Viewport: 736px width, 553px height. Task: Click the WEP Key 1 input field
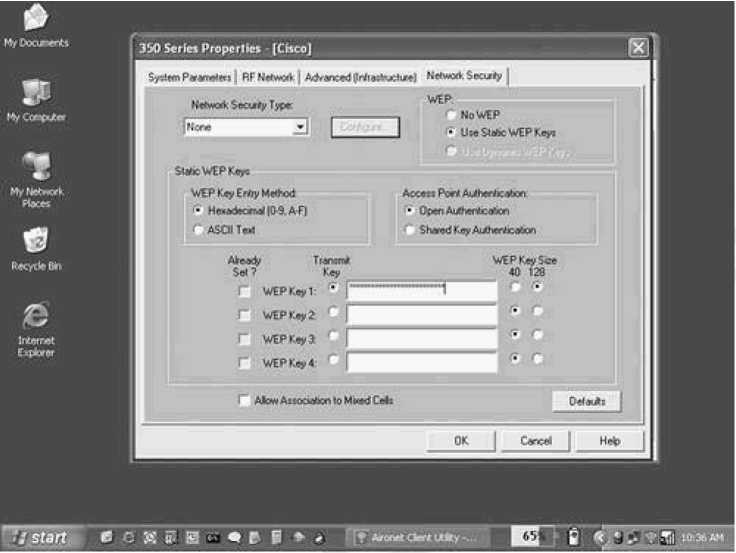(422, 290)
